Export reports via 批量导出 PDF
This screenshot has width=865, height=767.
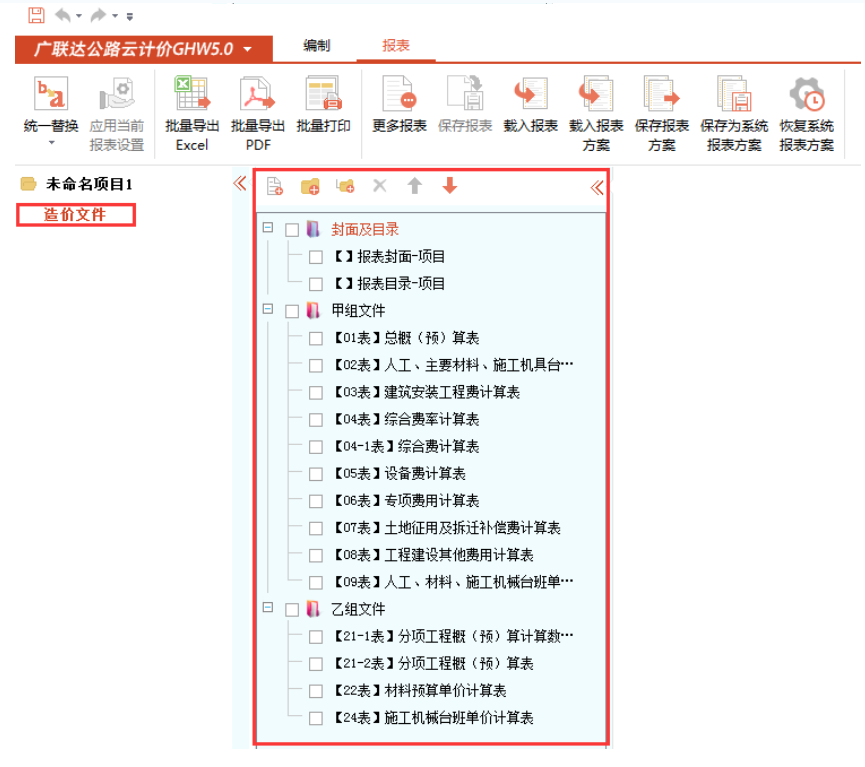pos(258,96)
